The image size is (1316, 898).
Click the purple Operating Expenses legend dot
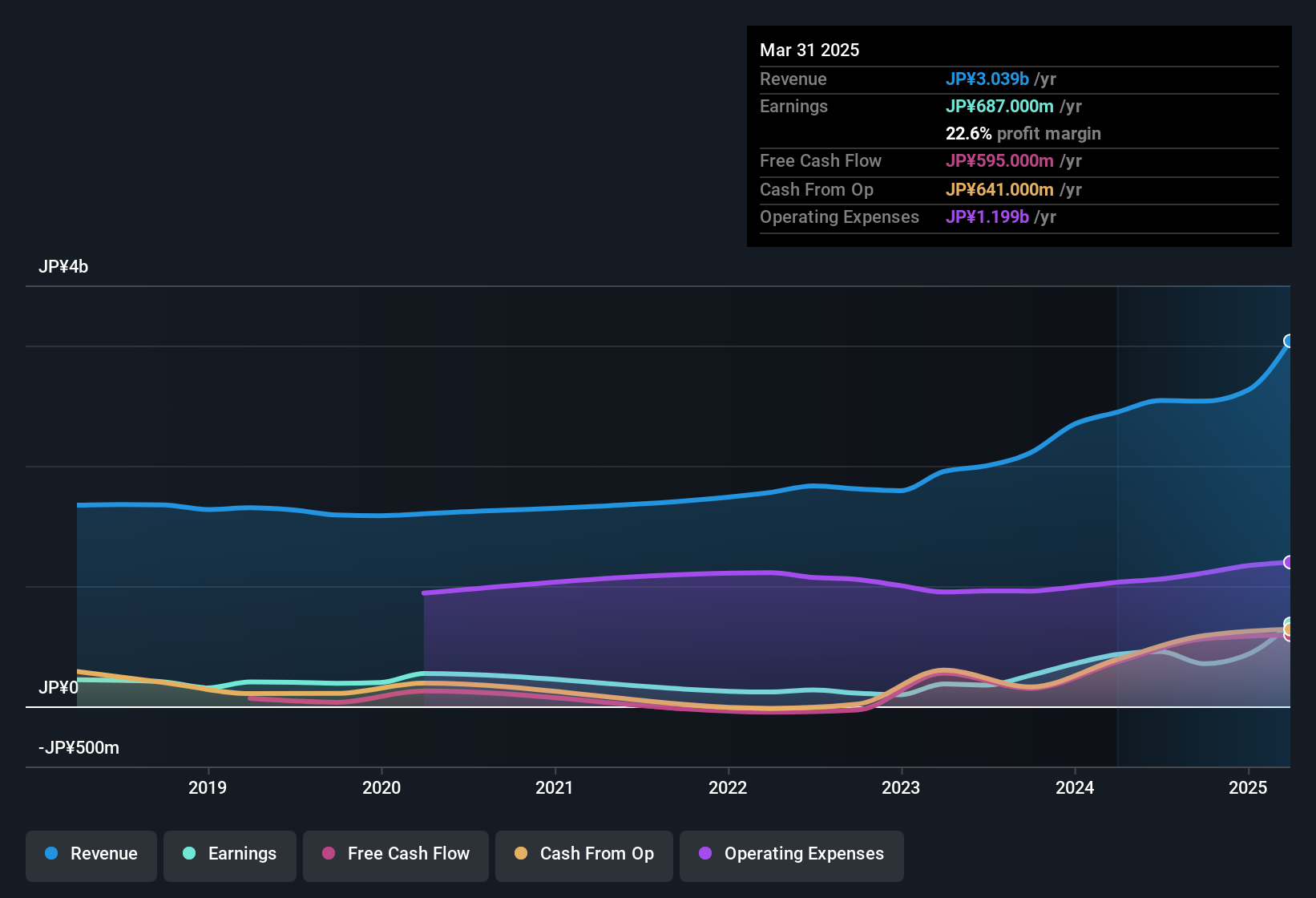point(705,853)
